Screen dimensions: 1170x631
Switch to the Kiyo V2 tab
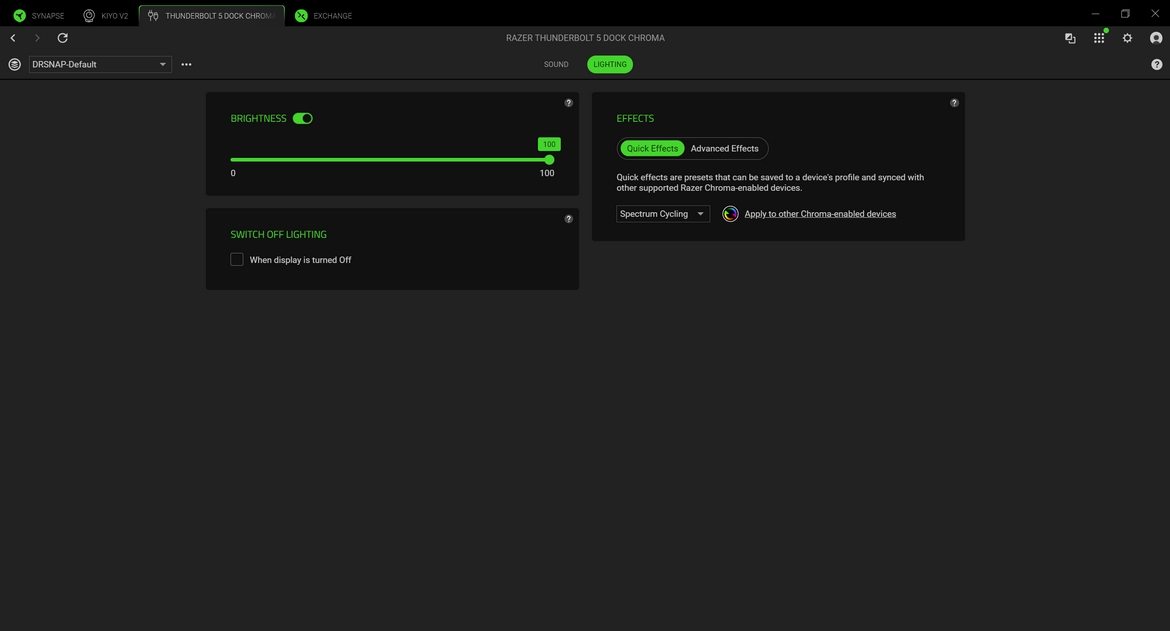pos(106,16)
